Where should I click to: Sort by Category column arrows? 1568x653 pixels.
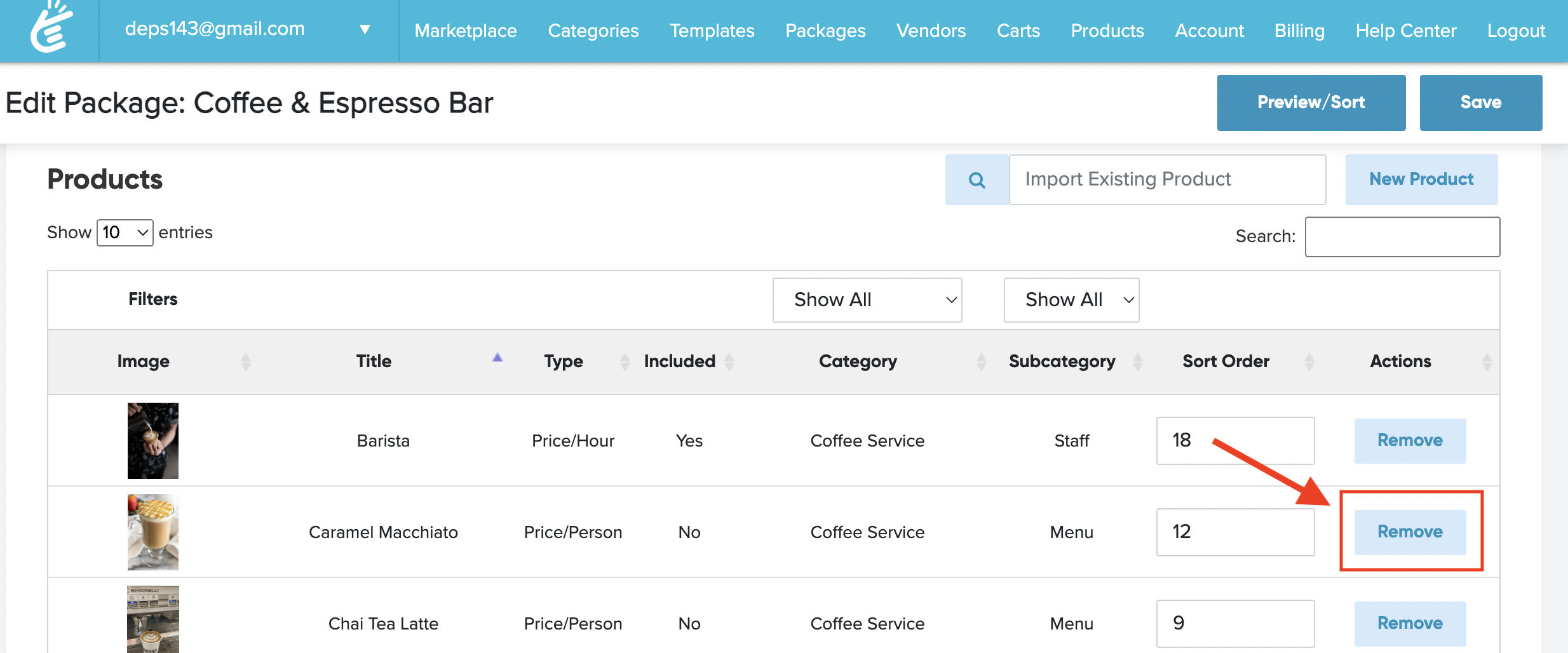(x=981, y=361)
